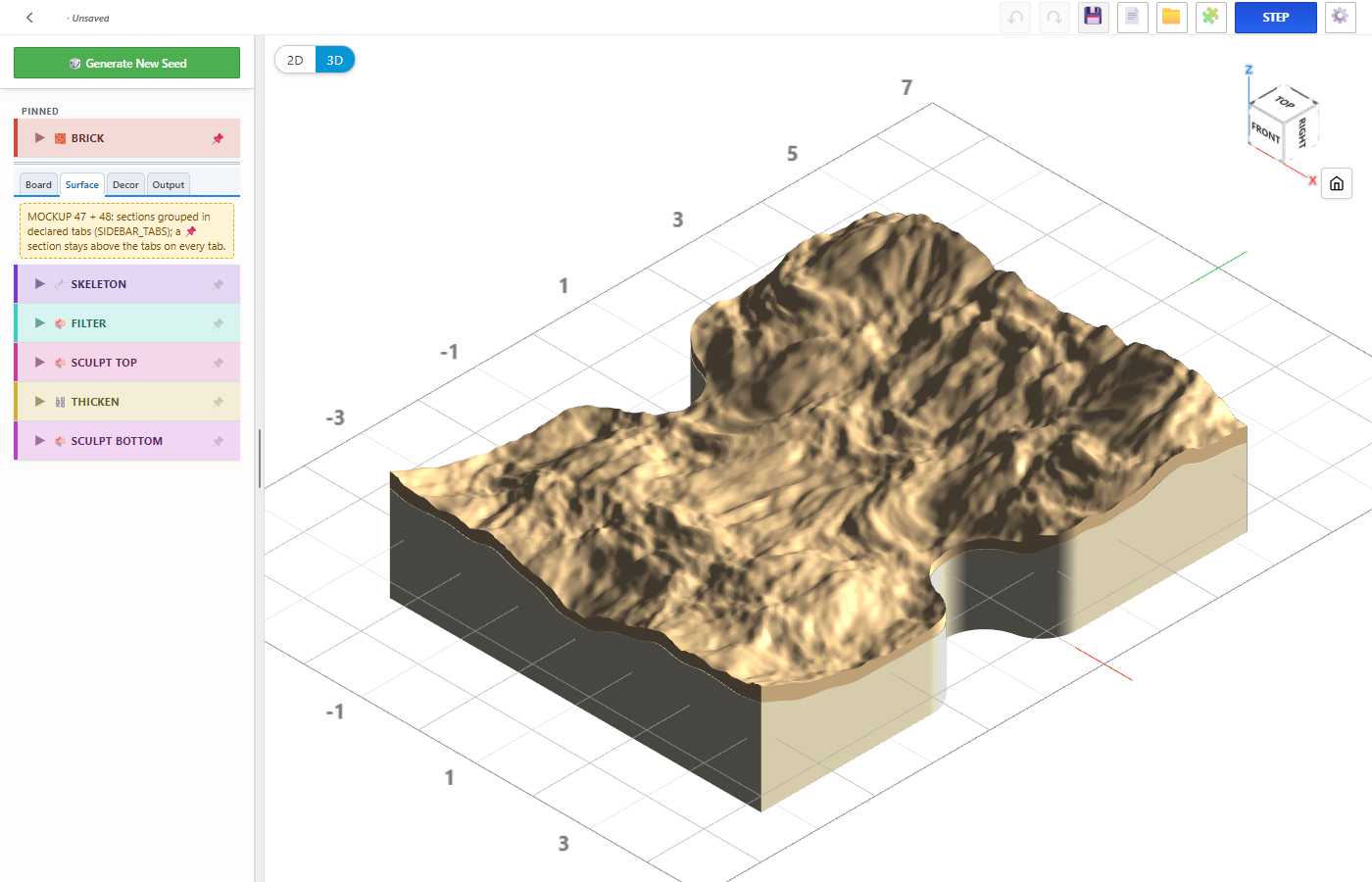This screenshot has width=1372, height=882.
Task: Click the sidebar divider handle
Action: pos(260,458)
